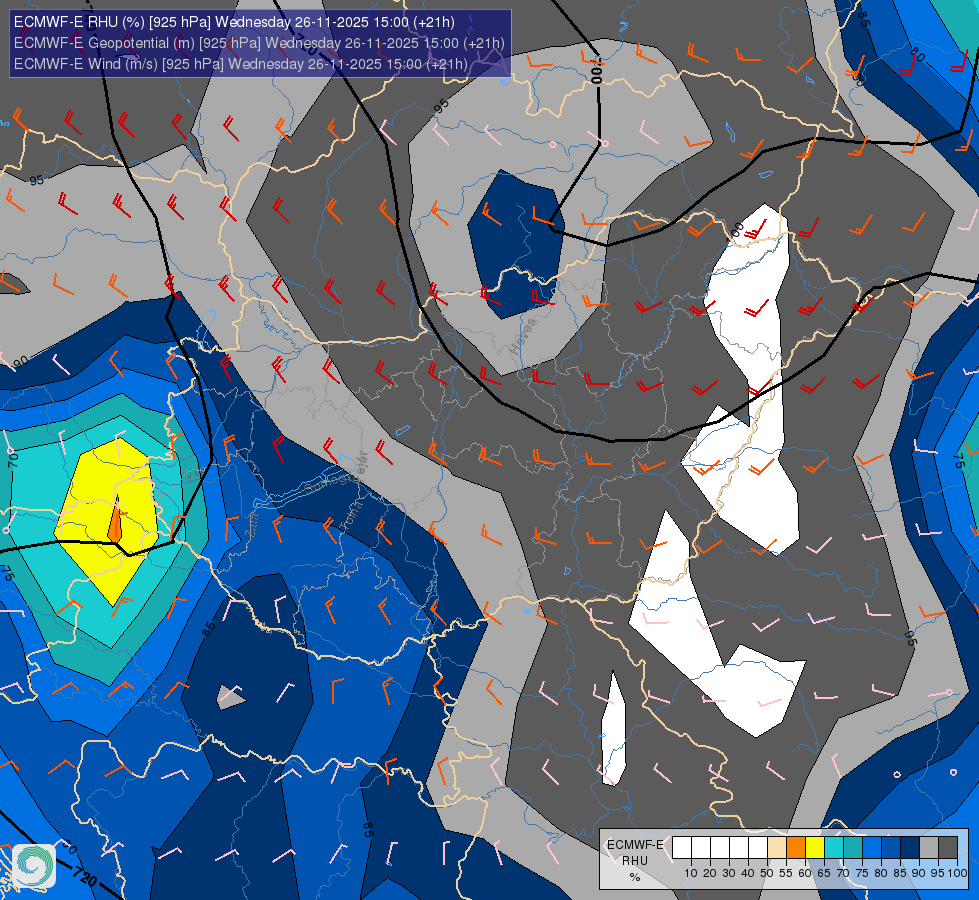The width and height of the screenshot is (979, 900).
Task: Click the swirl logo icon in corner
Action: click(34, 866)
